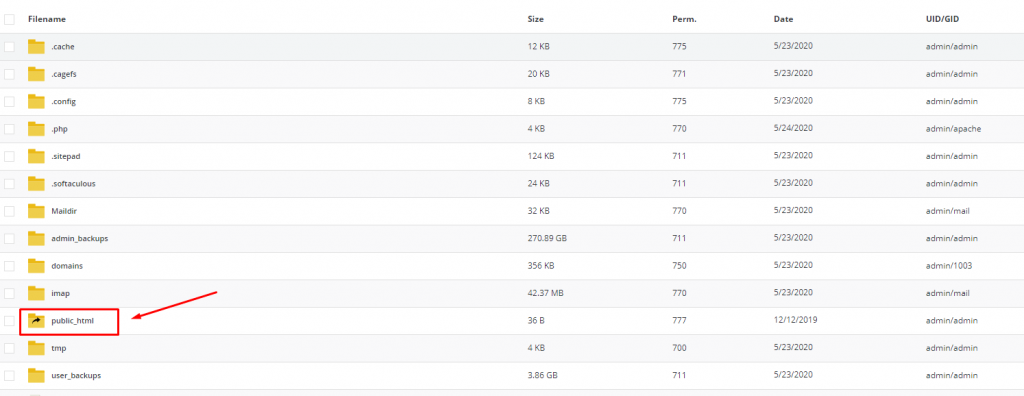
Task: Open the .softaculous folder name
Action: (x=73, y=184)
